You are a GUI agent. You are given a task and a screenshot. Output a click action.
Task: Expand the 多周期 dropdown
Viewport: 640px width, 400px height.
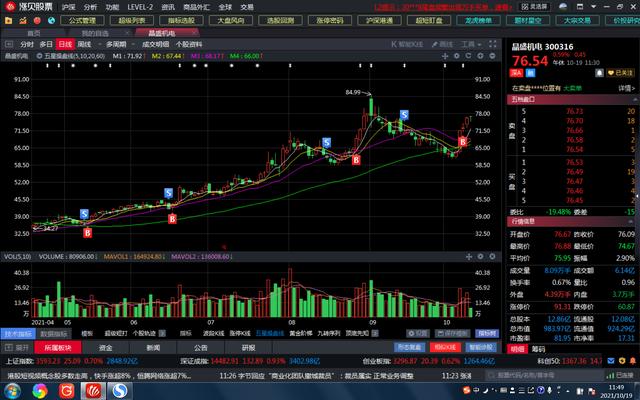coord(119,44)
